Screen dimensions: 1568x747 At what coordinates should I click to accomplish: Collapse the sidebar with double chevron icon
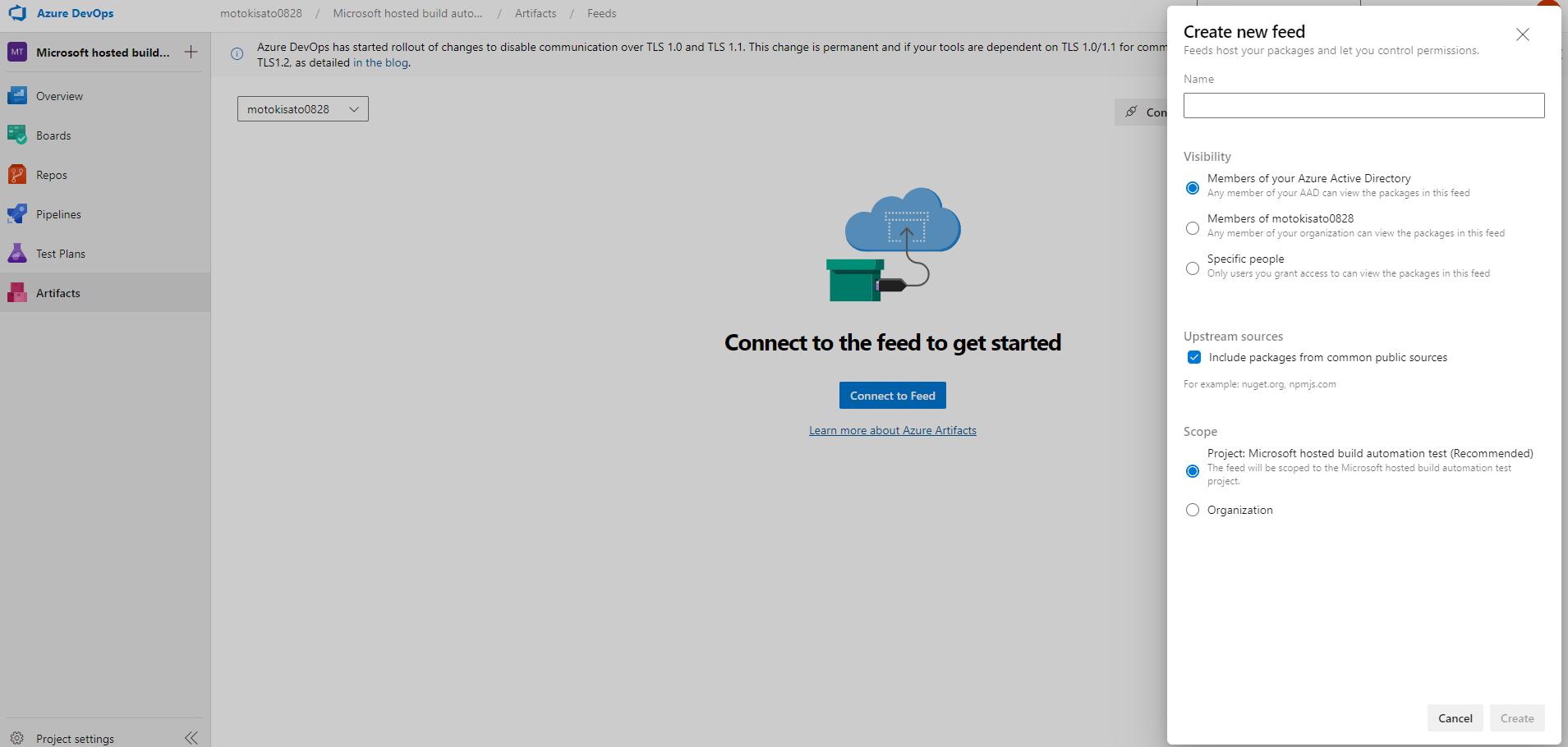coord(191,738)
